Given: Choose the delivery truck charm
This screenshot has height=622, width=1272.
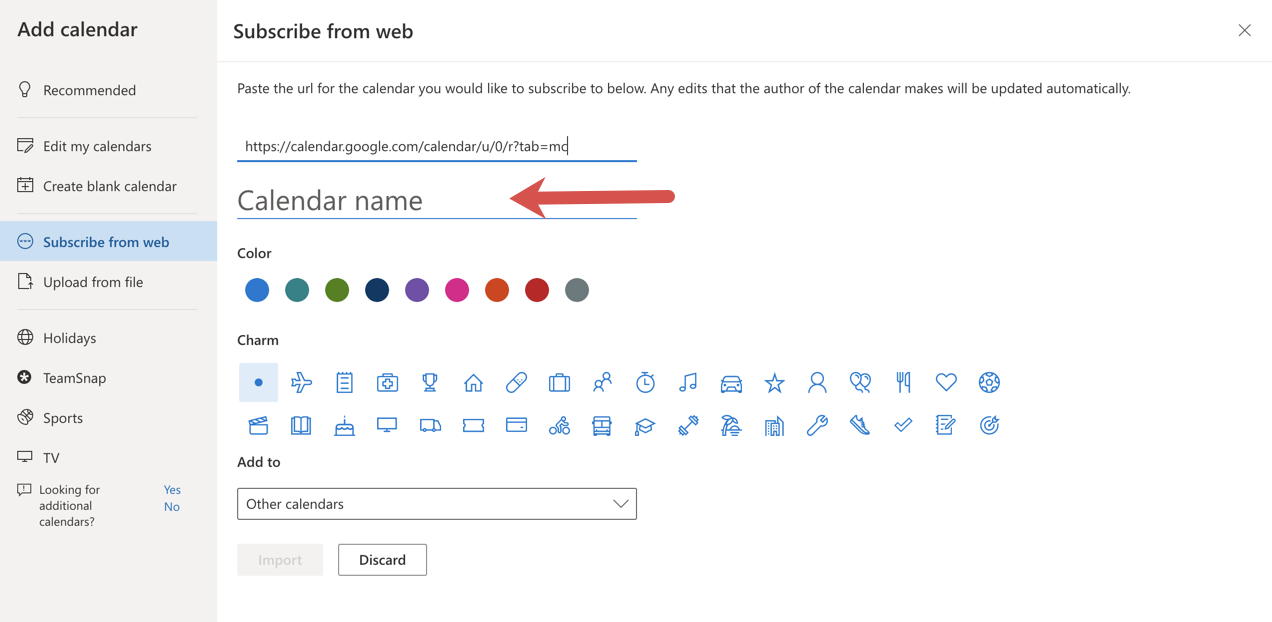Looking at the screenshot, I should click(x=430, y=425).
